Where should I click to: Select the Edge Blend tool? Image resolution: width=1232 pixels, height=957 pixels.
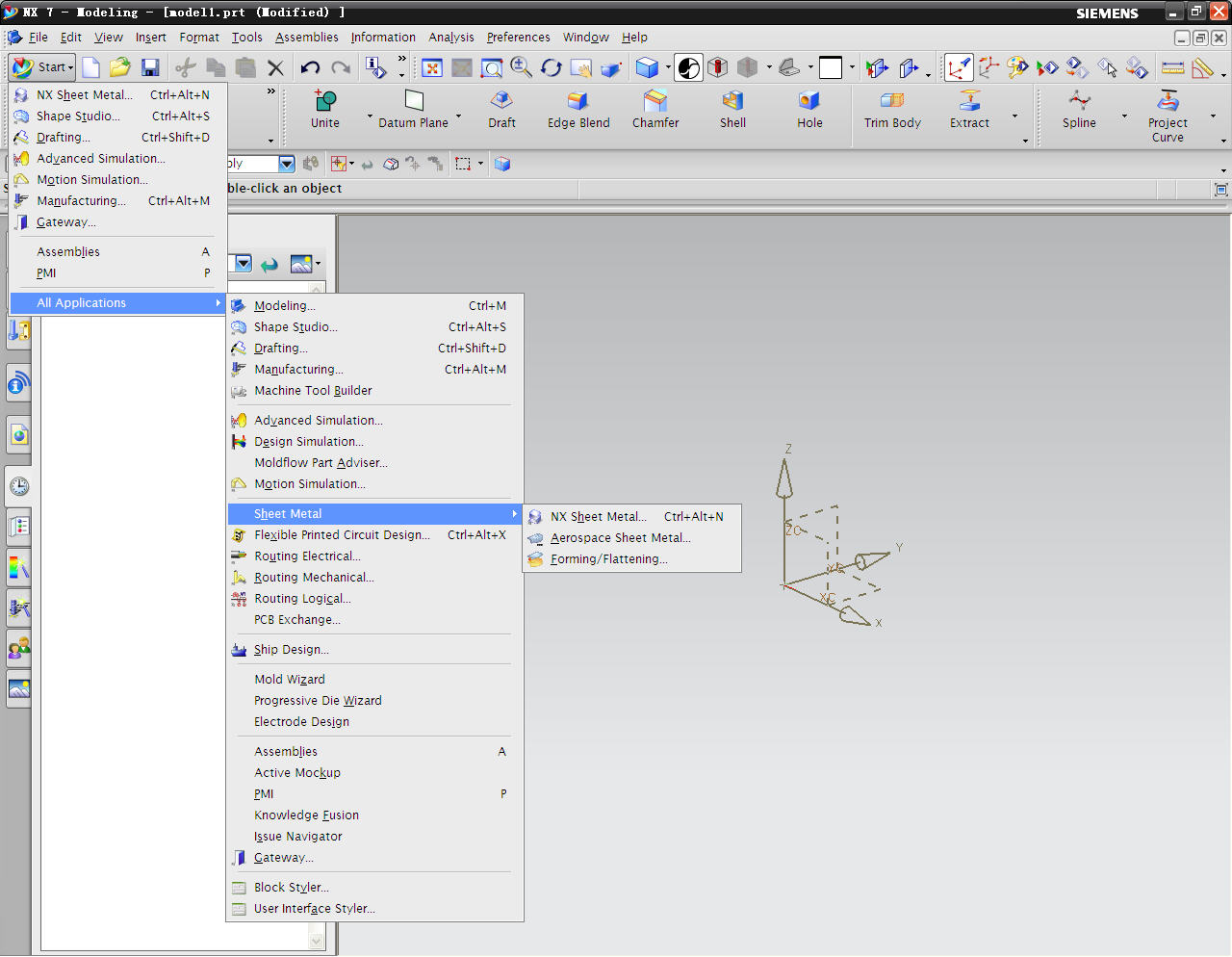(x=578, y=109)
